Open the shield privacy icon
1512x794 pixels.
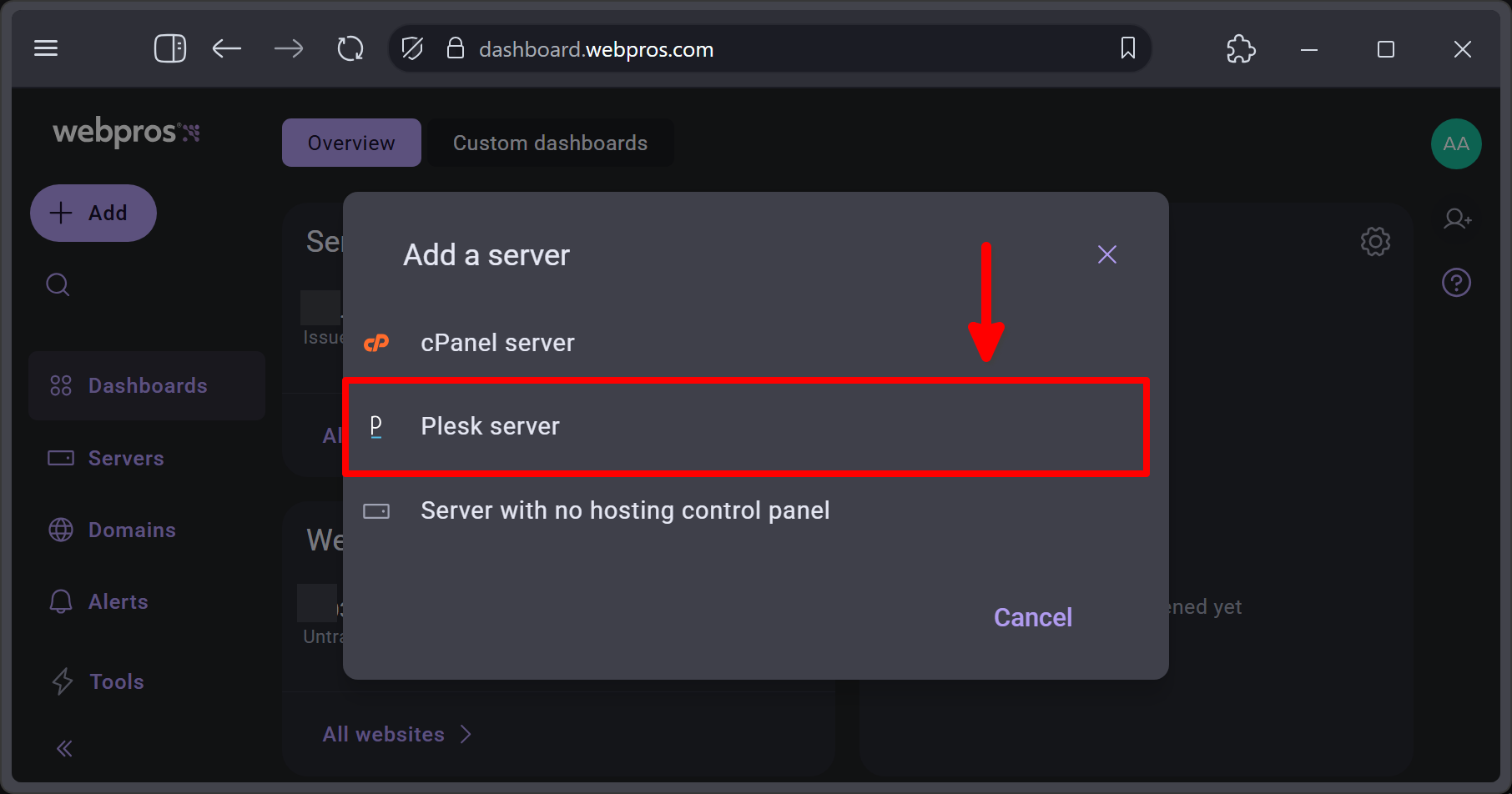(x=412, y=48)
